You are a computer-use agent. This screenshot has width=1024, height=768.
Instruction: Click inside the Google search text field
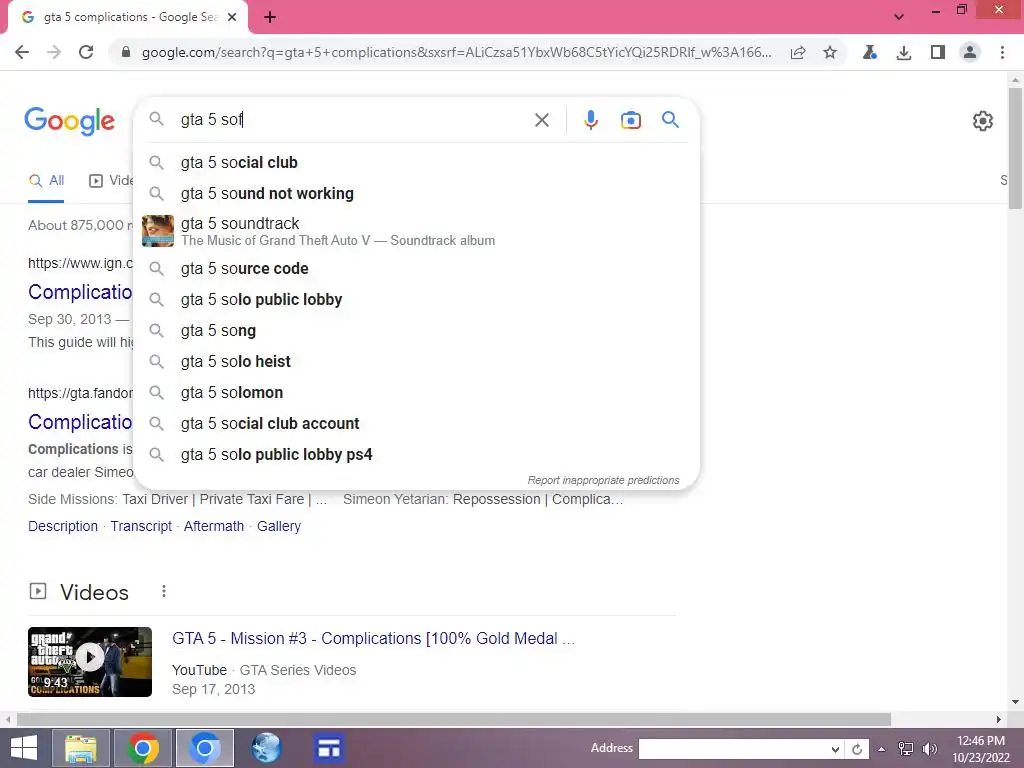(x=353, y=120)
